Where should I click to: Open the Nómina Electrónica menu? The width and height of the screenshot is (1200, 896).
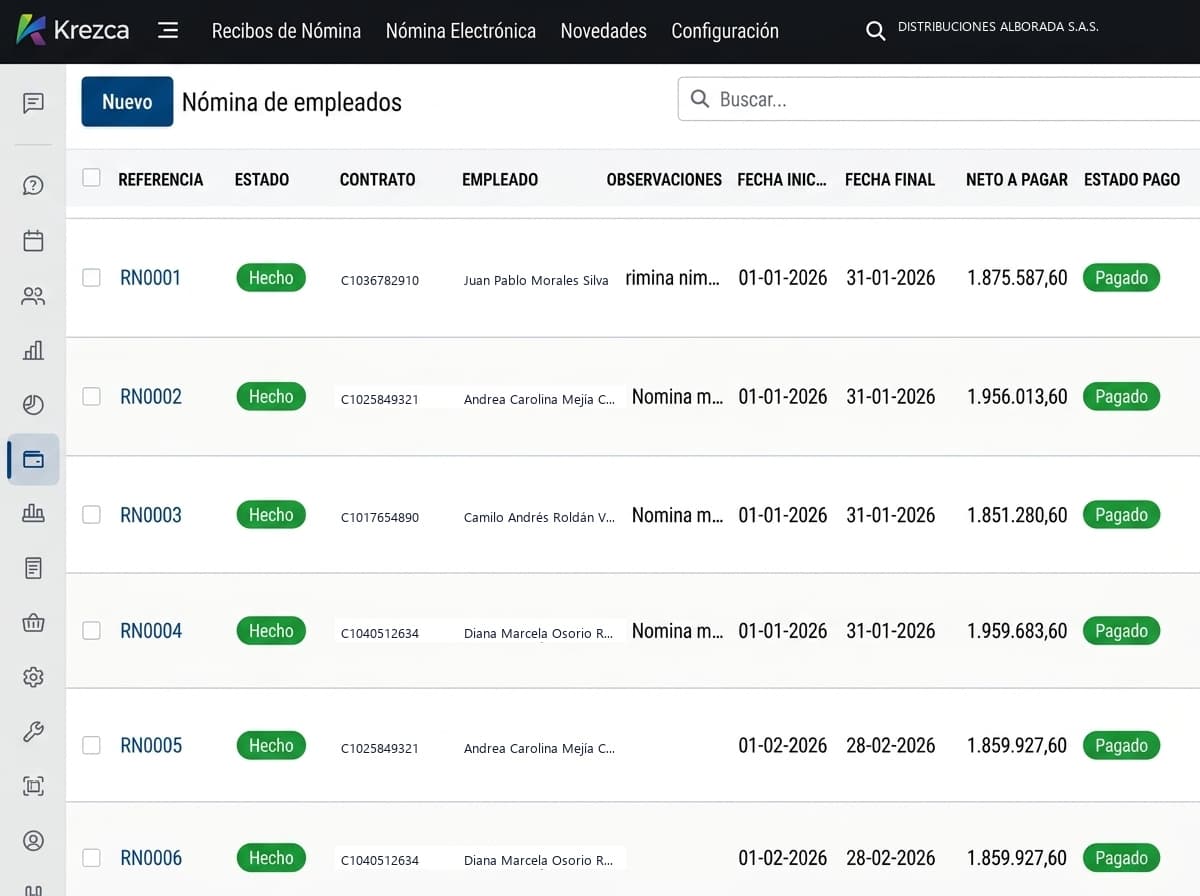coord(461,31)
